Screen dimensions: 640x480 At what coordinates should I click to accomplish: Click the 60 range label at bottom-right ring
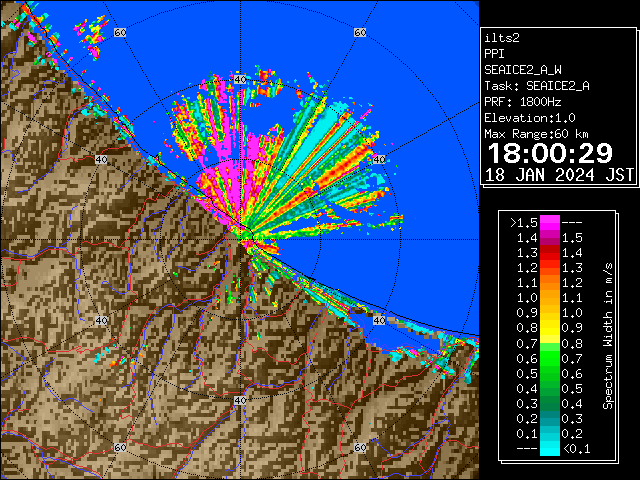coord(360,447)
